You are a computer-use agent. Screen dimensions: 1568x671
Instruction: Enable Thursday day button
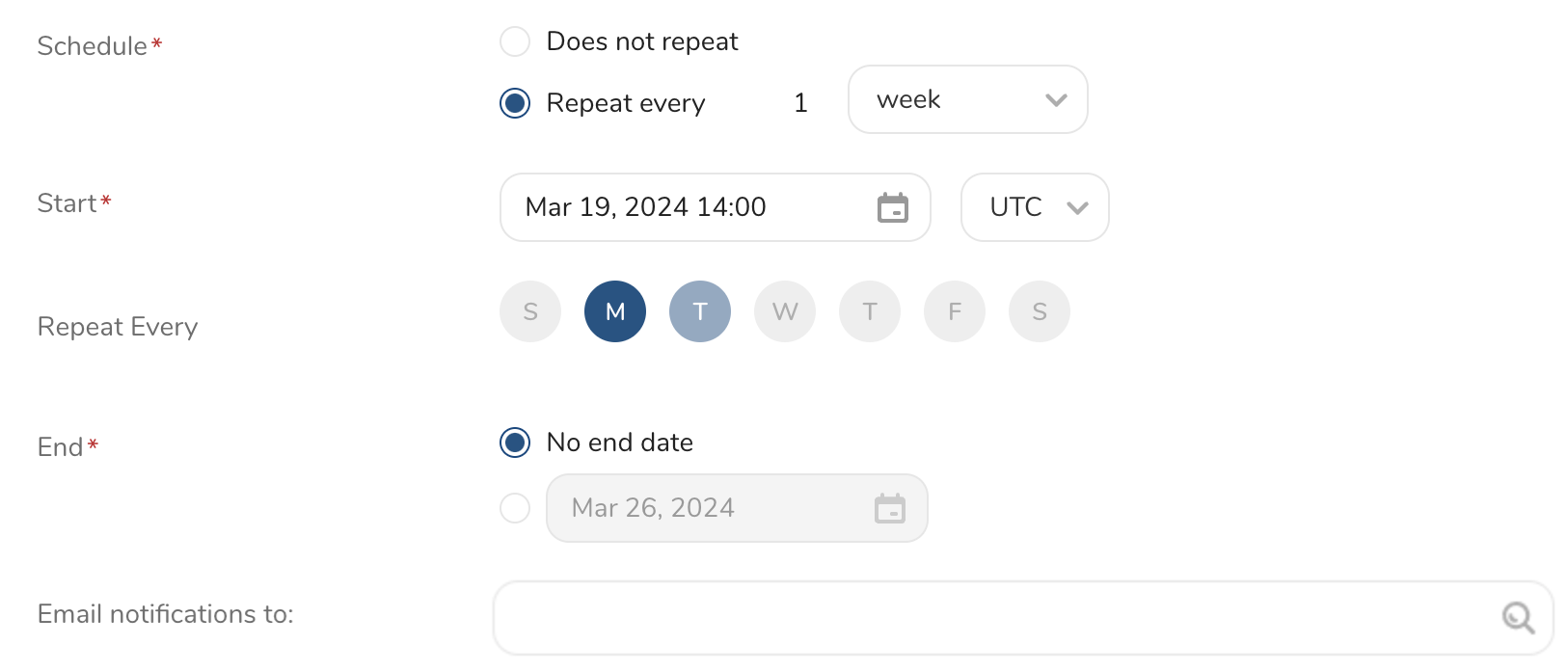(870, 311)
